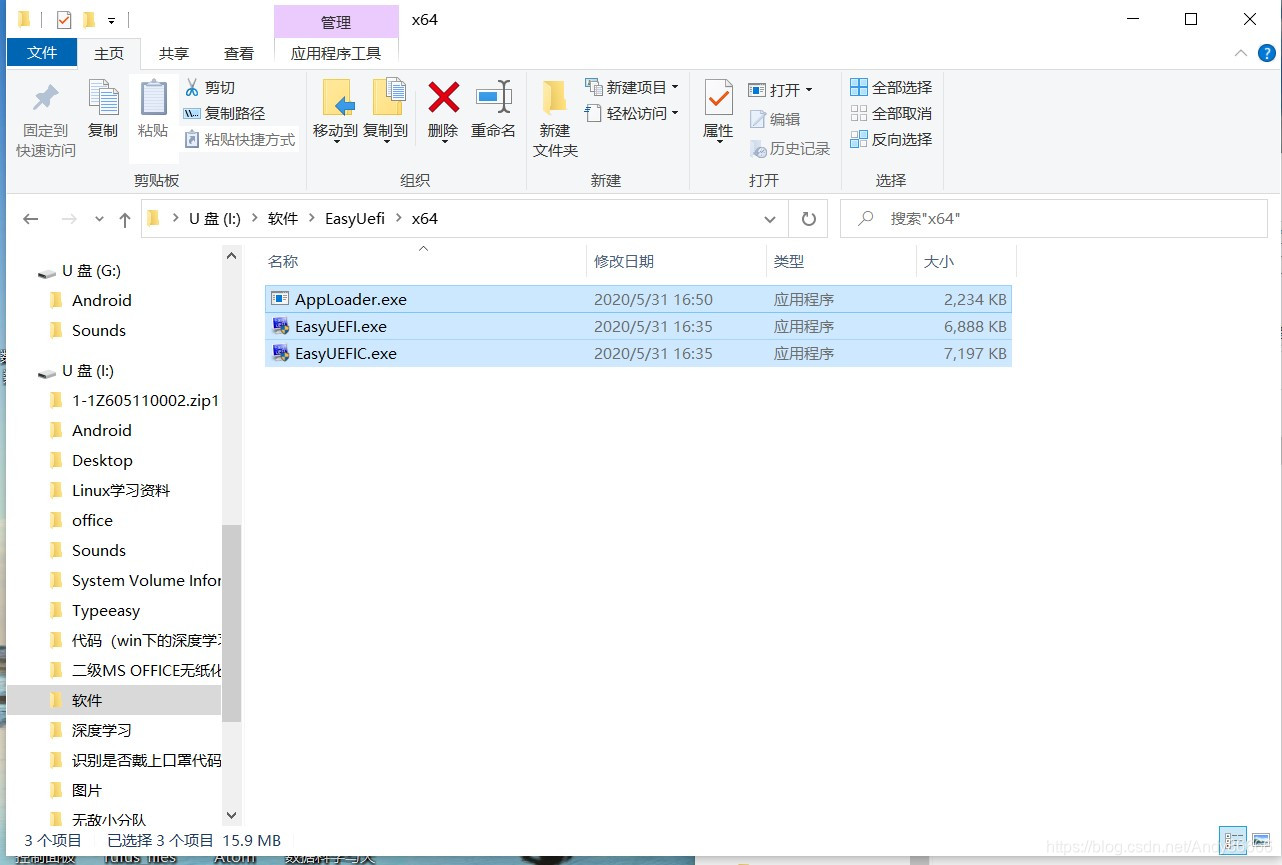Click the Paste (粘贴) icon
Image resolution: width=1282 pixels, height=865 pixels.
coord(152,110)
